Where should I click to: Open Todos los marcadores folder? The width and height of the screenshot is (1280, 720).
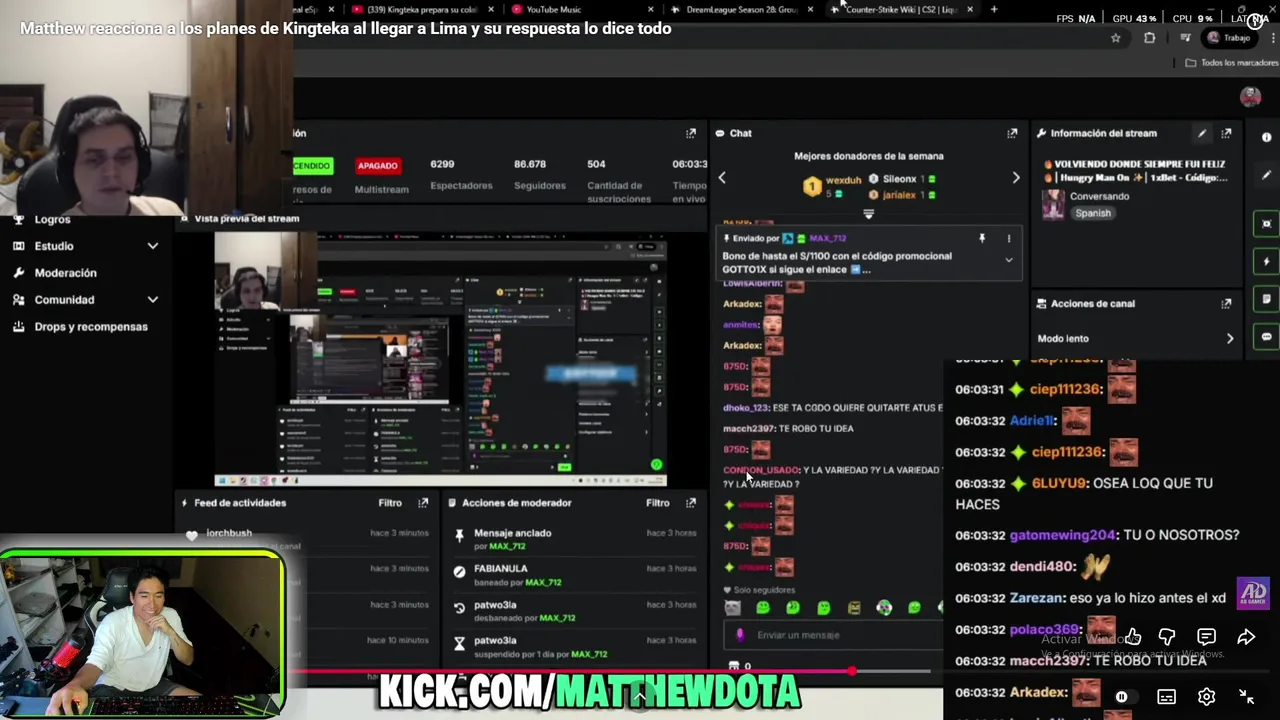[1231, 63]
